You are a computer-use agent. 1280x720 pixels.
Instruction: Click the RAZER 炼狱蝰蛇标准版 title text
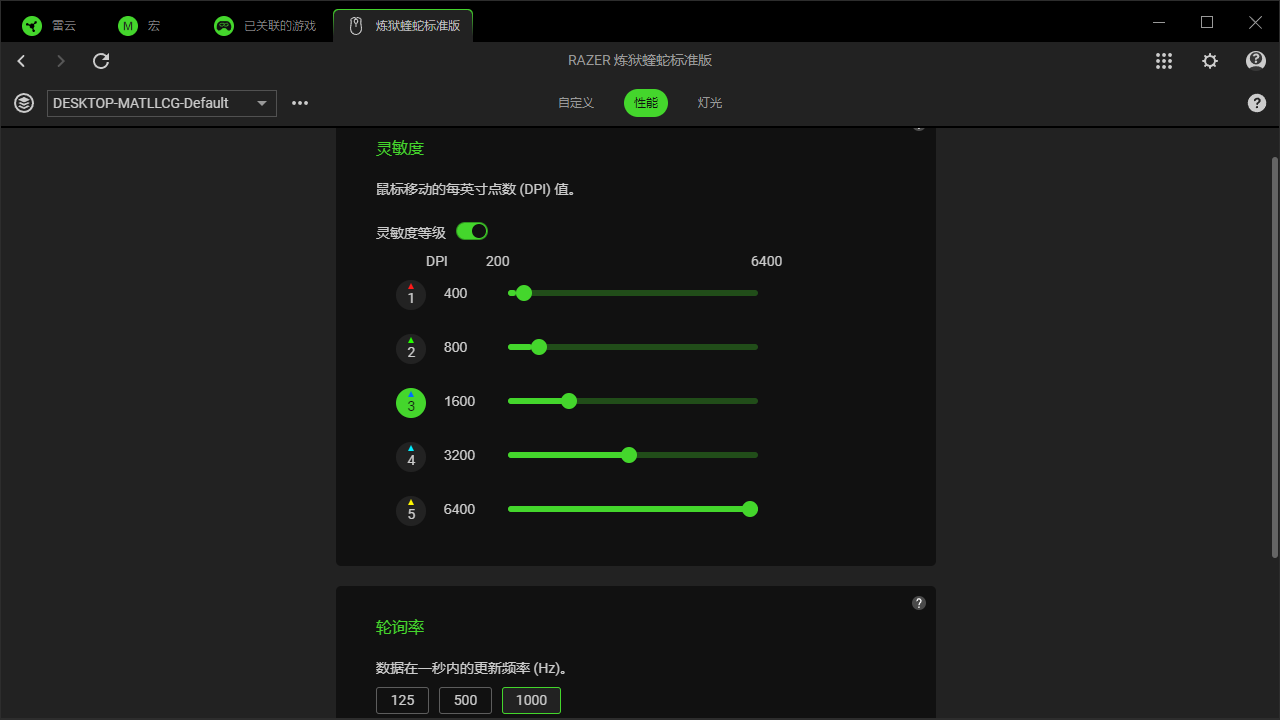point(640,61)
